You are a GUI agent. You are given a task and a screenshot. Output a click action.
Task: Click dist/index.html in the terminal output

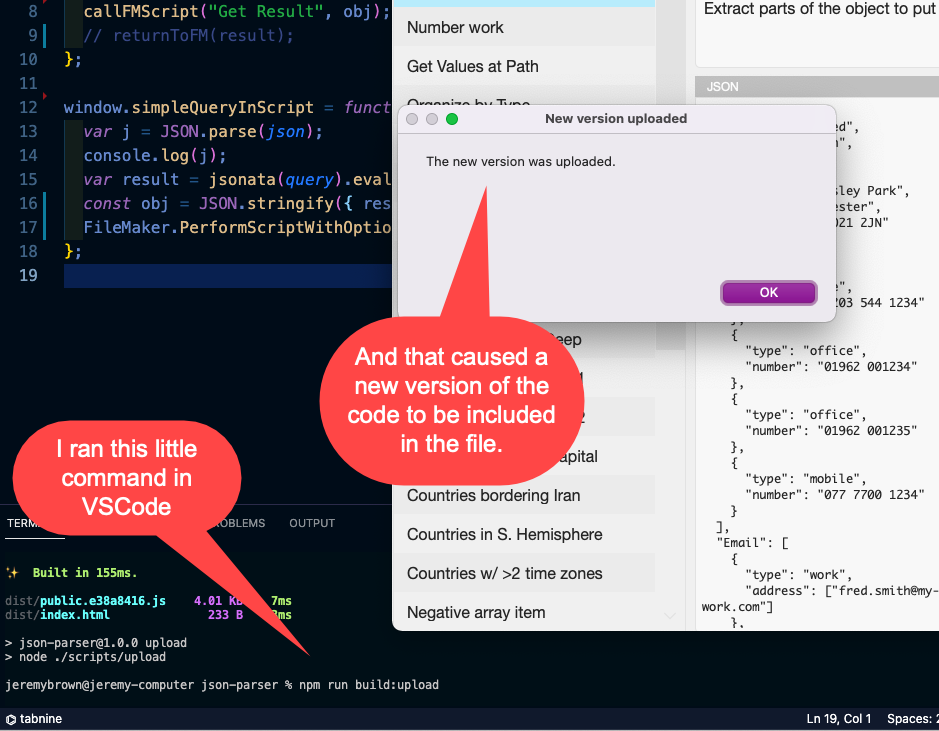(x=57, y=615)
